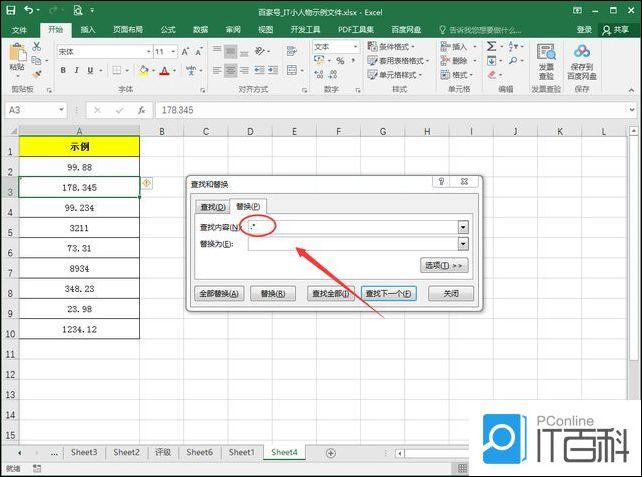Screen dimensions: 642x477
Task: Switch to the 查找 tab in dialog
Action: pos(212,207)
